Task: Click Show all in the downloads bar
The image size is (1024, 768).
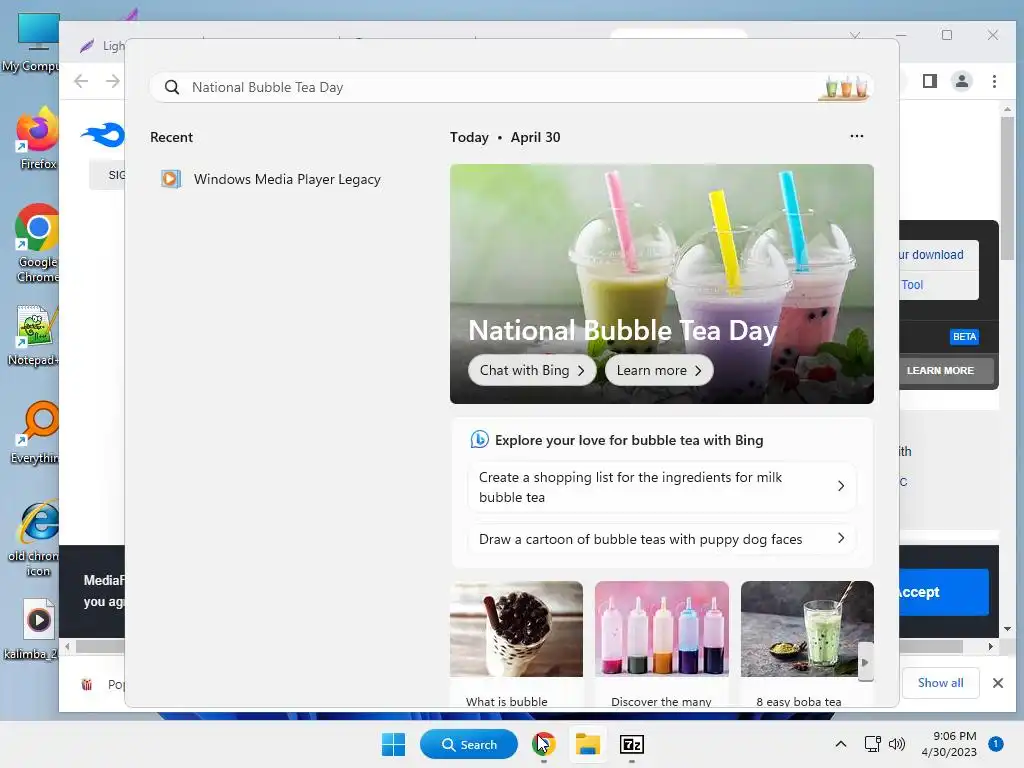Action: pyautogui.click(x=940, y=682)
